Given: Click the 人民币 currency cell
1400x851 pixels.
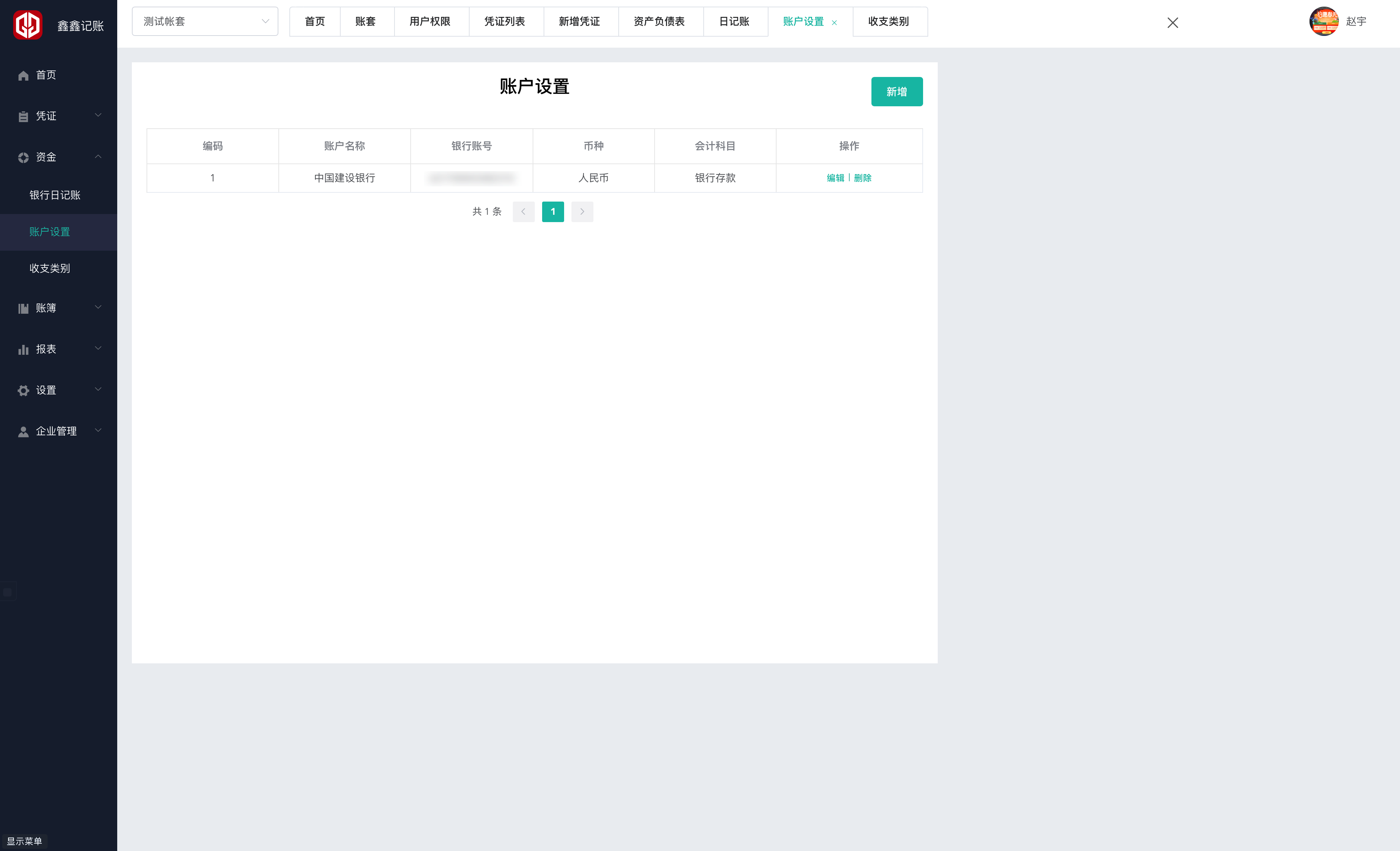Looking at the screenshot, I should (593, 178).
